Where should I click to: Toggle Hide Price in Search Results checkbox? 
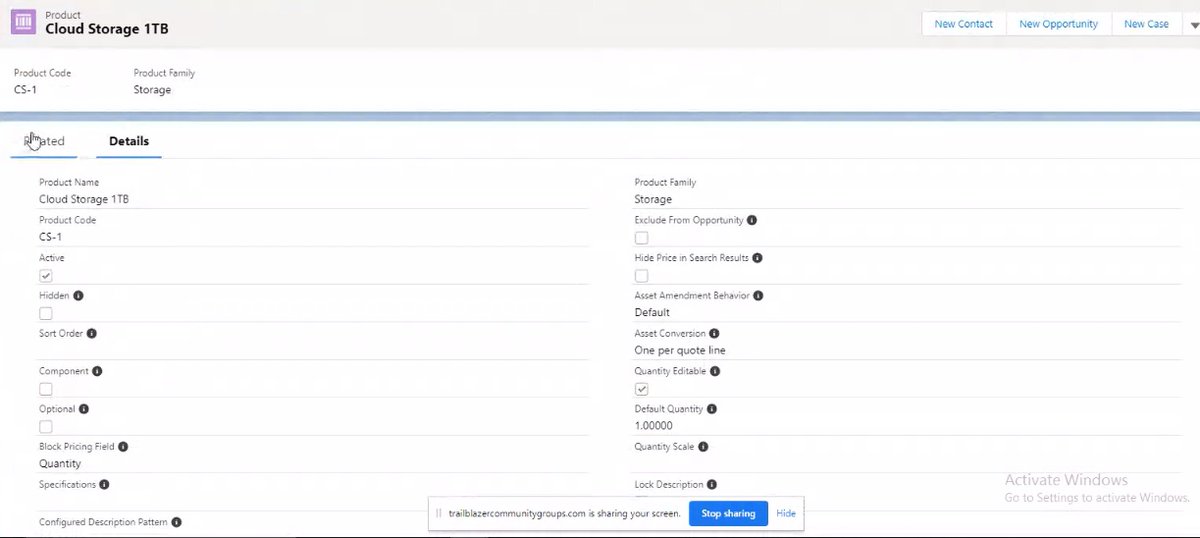click(642, 276)
